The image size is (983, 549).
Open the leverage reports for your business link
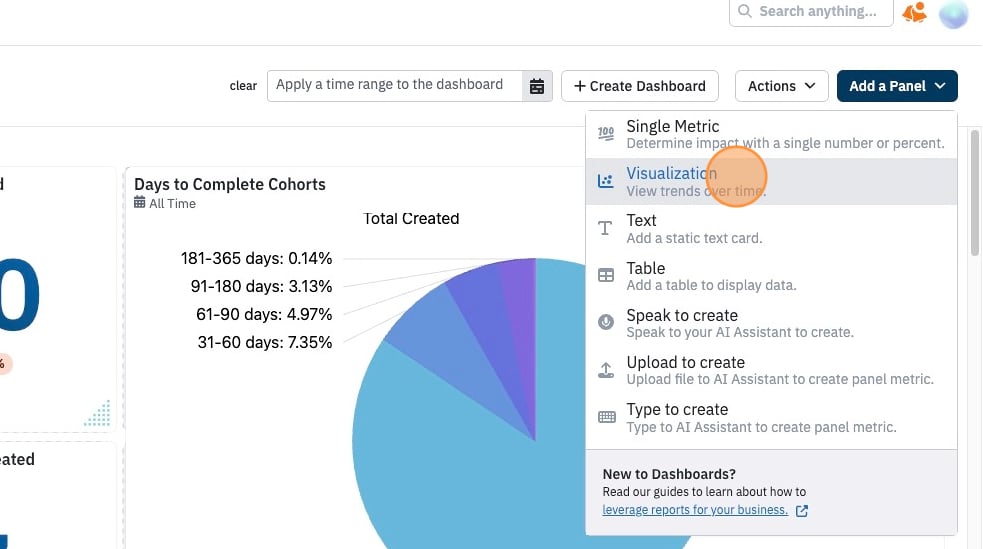[x=695, y=510]
